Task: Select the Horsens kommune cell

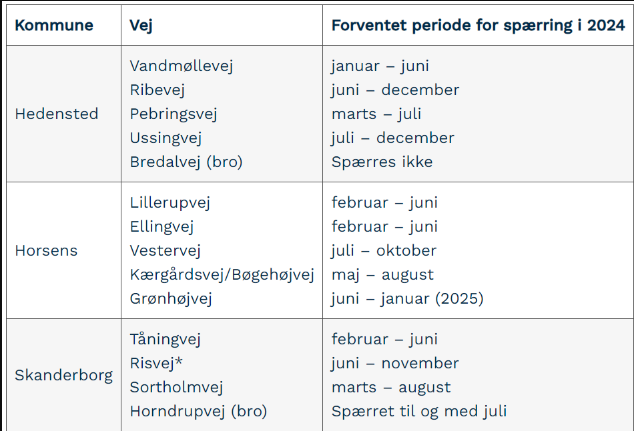Action: click(46, 250)
